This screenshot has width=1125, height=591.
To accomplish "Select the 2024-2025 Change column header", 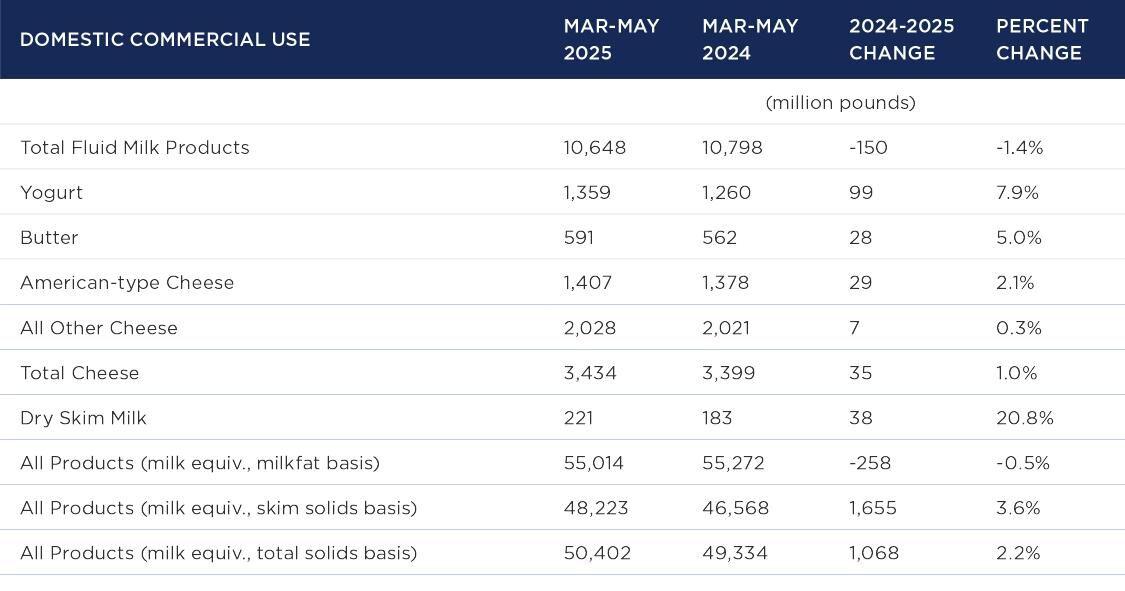I will click(901, 40).
